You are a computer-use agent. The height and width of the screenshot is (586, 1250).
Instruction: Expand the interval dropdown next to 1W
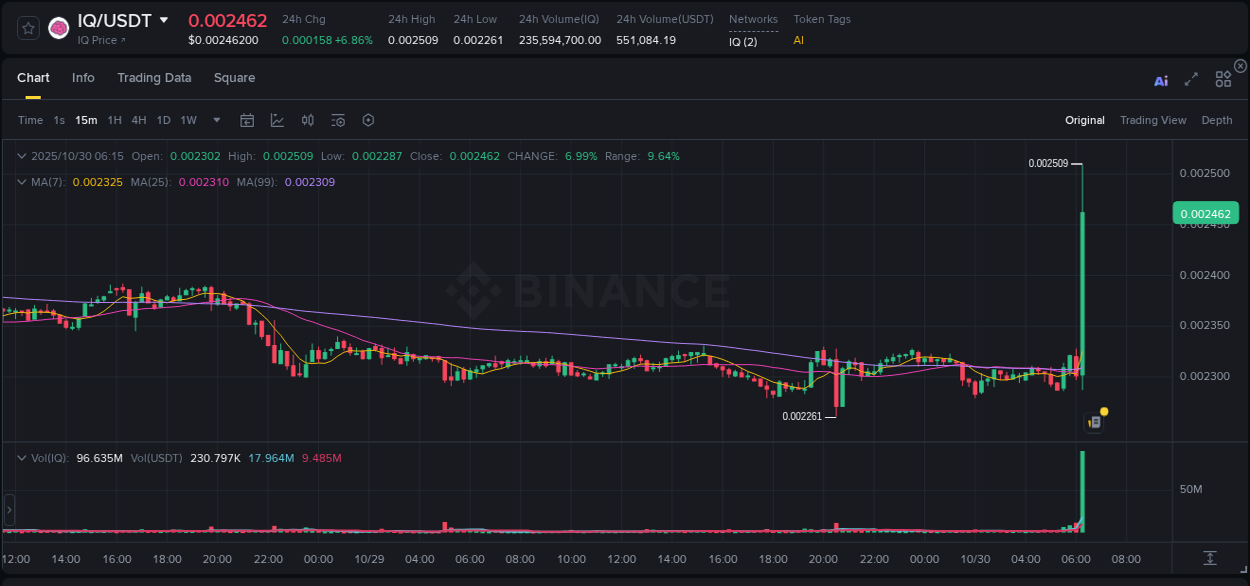[215, 120]
